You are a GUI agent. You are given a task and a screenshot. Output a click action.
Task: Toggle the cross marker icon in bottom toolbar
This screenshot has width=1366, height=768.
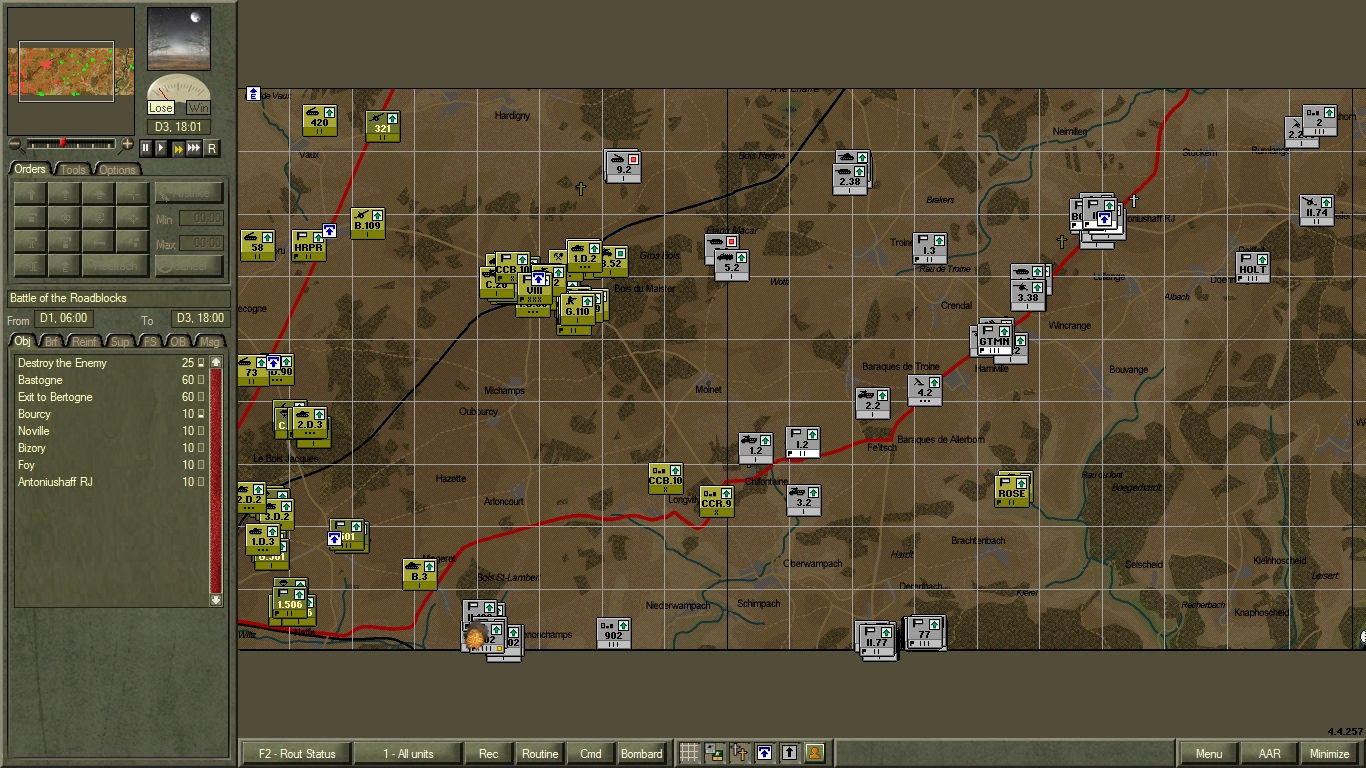tap(739, 753)
